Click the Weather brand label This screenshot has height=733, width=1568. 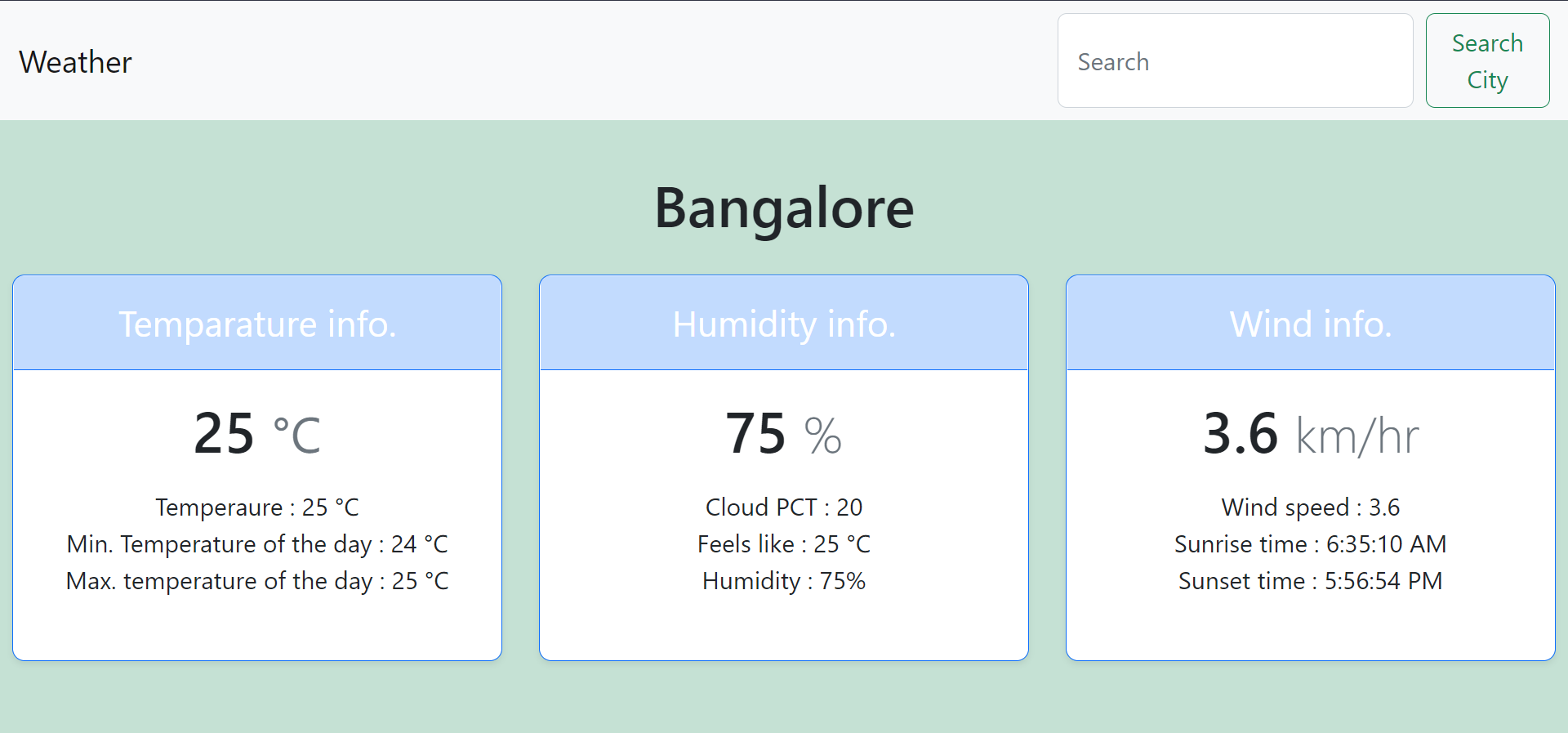75,61
